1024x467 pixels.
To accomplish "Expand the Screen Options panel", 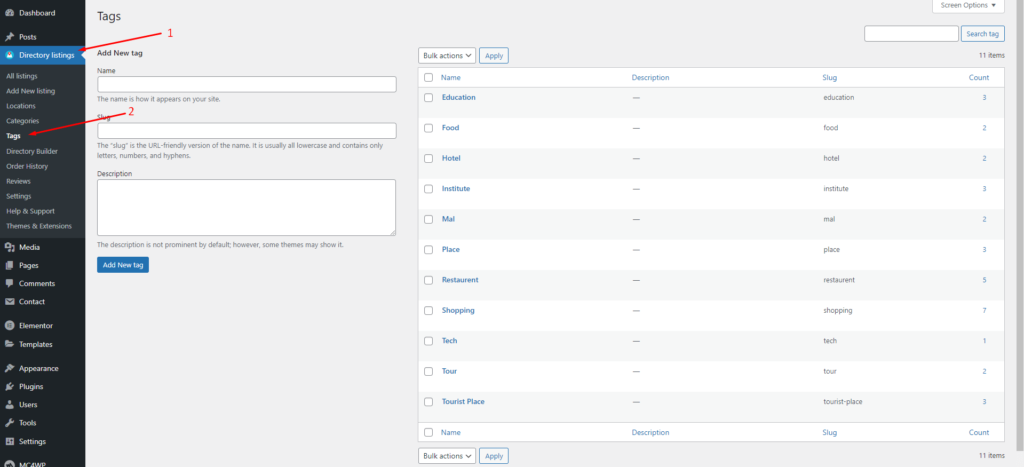I will coord(968,5).
